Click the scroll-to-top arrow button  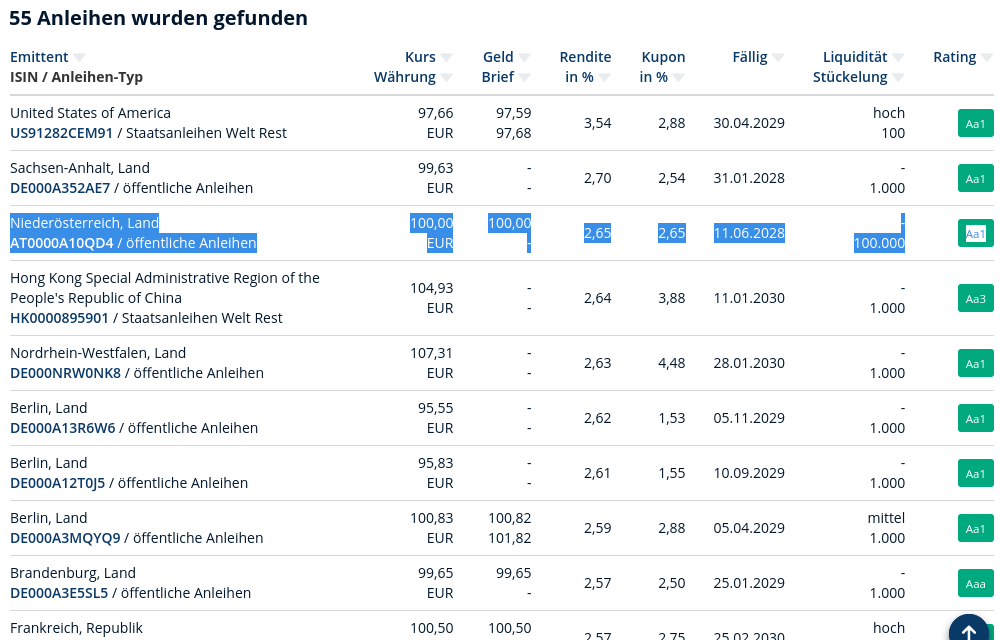(x=969, y=631)
